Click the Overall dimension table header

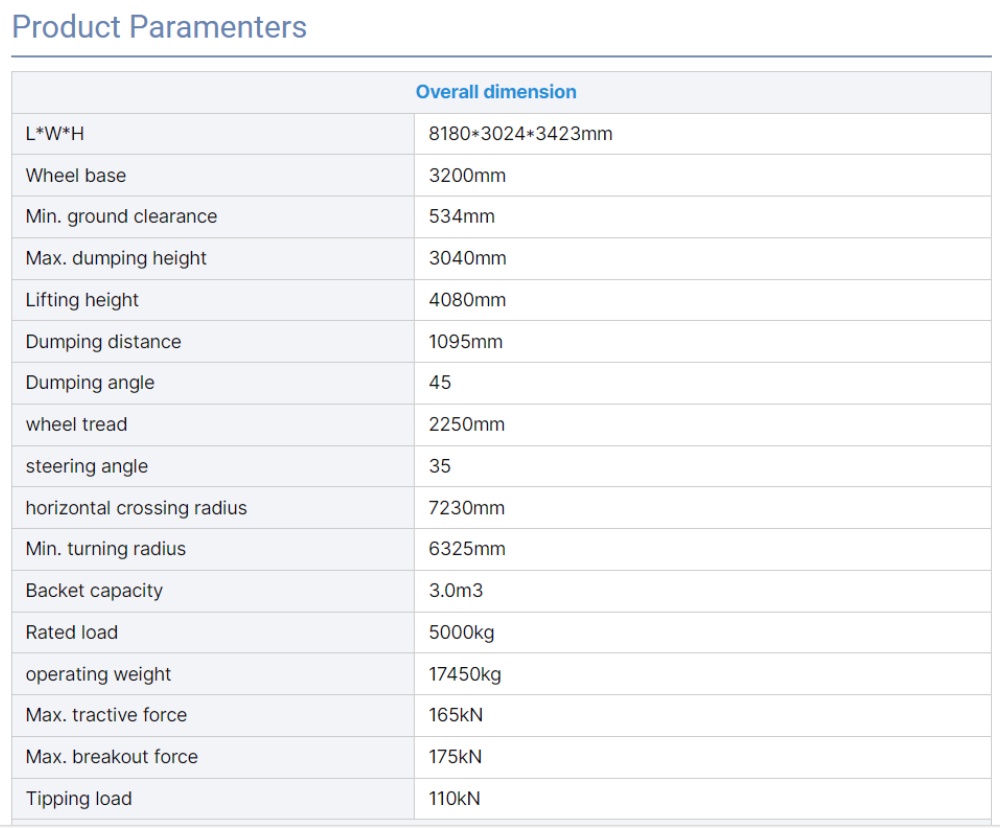(x=496, y=92)
